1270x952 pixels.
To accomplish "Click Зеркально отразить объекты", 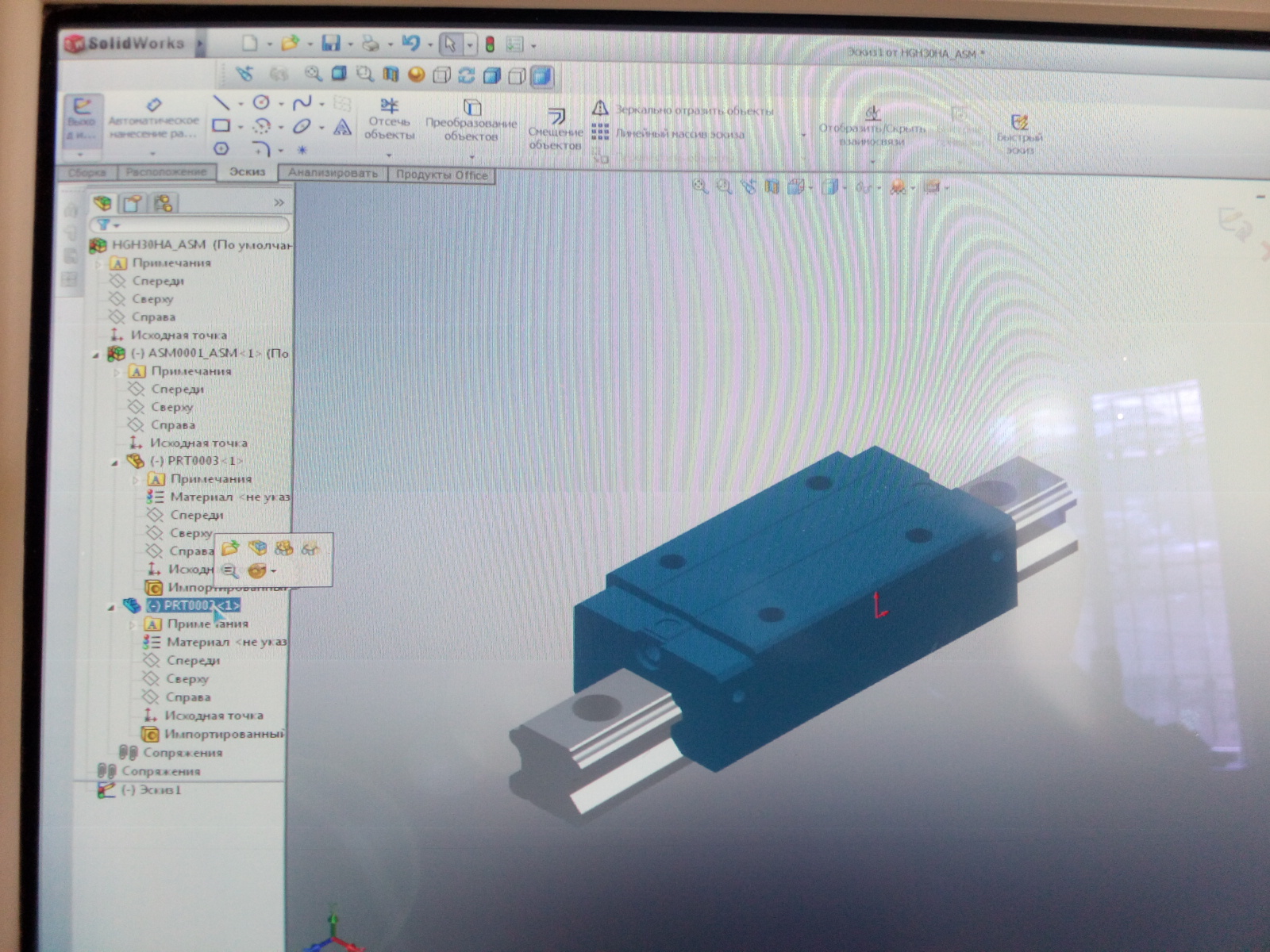I will click(x=683, y=110).
